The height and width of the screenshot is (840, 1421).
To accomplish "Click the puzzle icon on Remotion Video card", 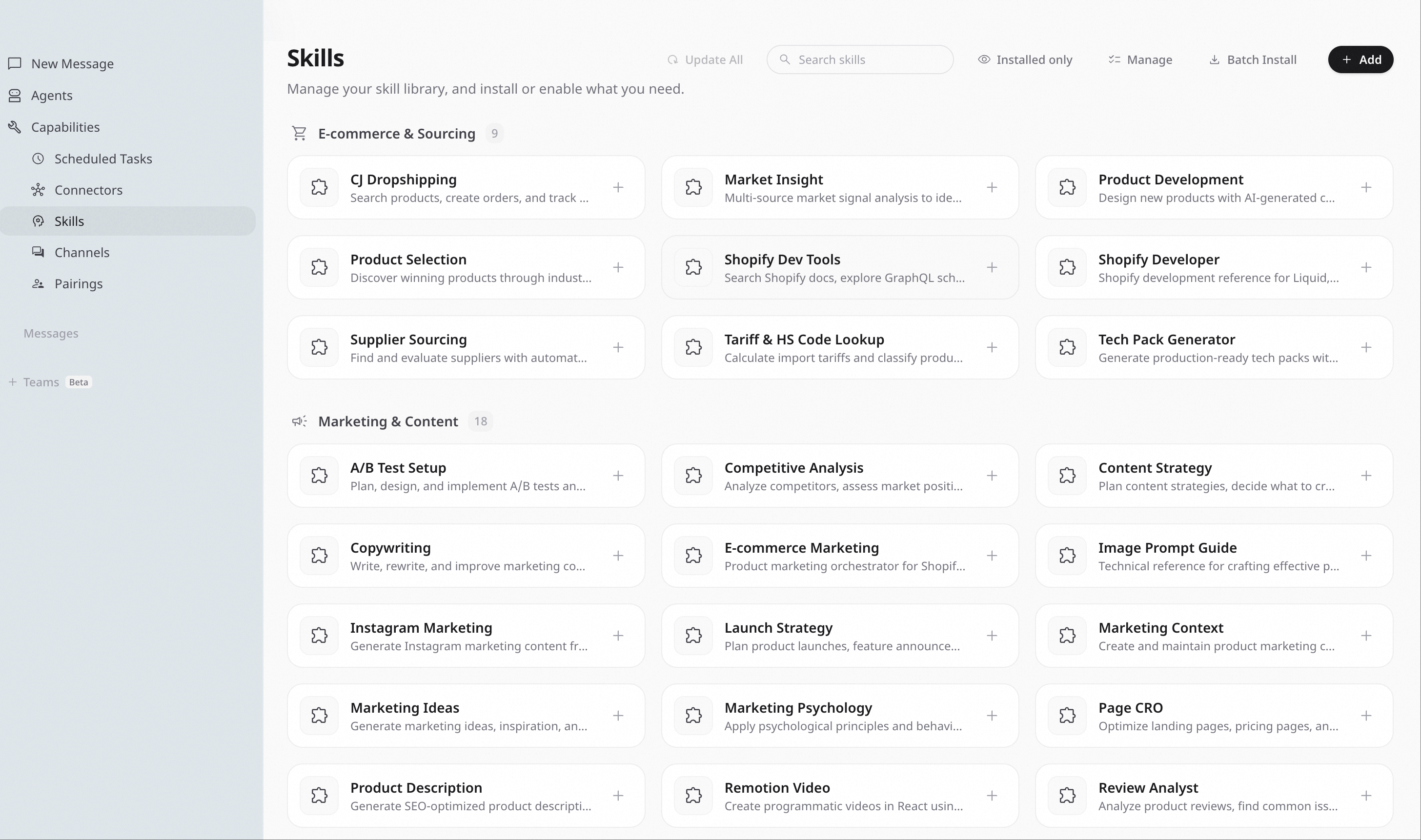I will [x=693, y=795].
